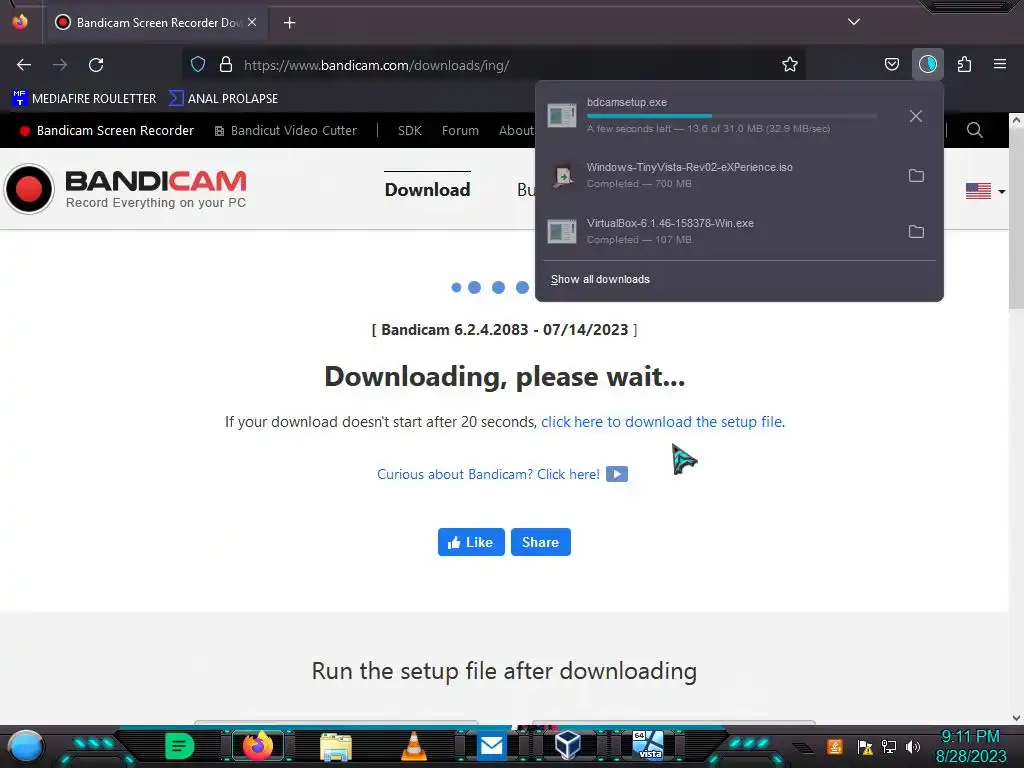Open the US flag language dropdown
The image size is (1024, 768).
(985, 191)
